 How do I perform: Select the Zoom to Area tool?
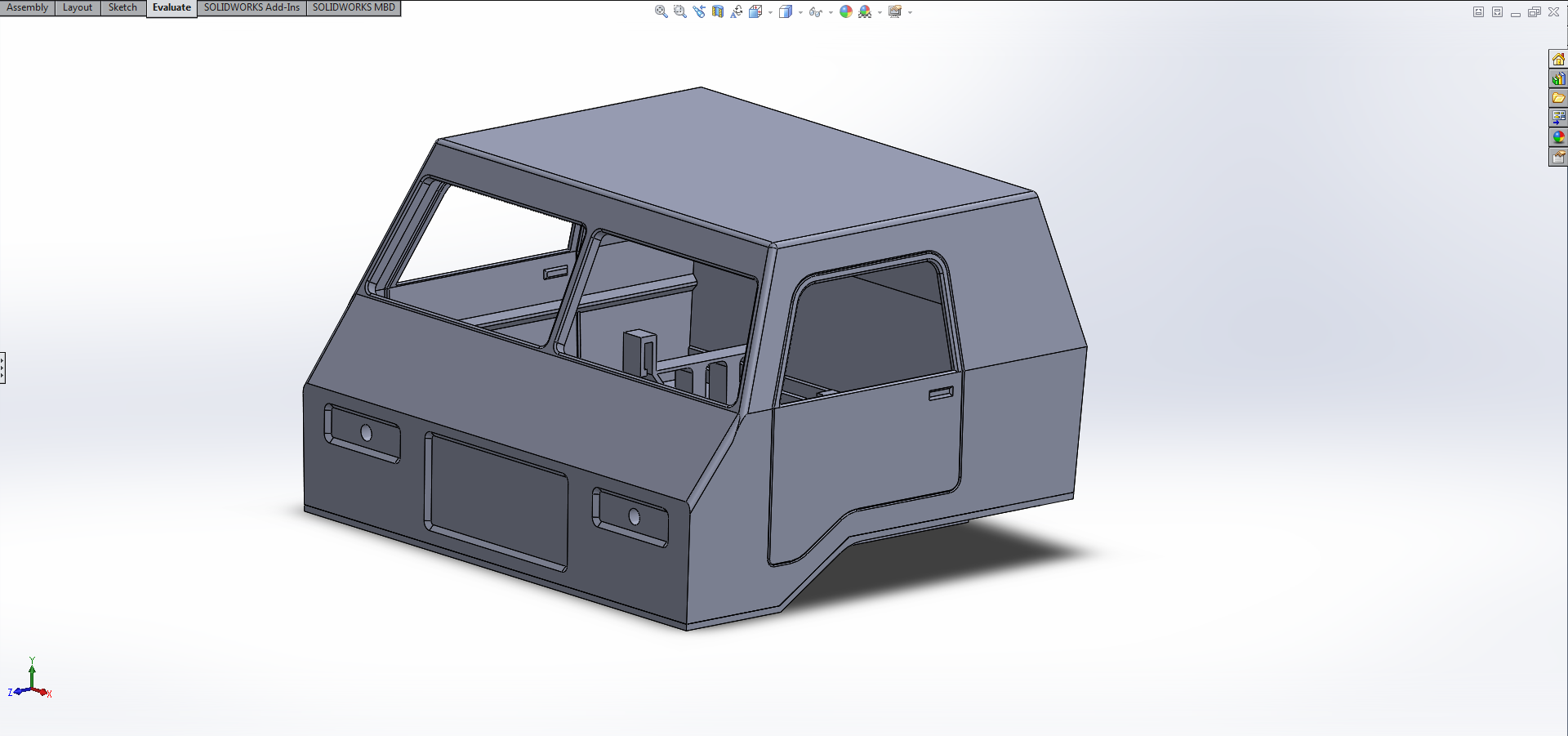[x=679, y=11]
